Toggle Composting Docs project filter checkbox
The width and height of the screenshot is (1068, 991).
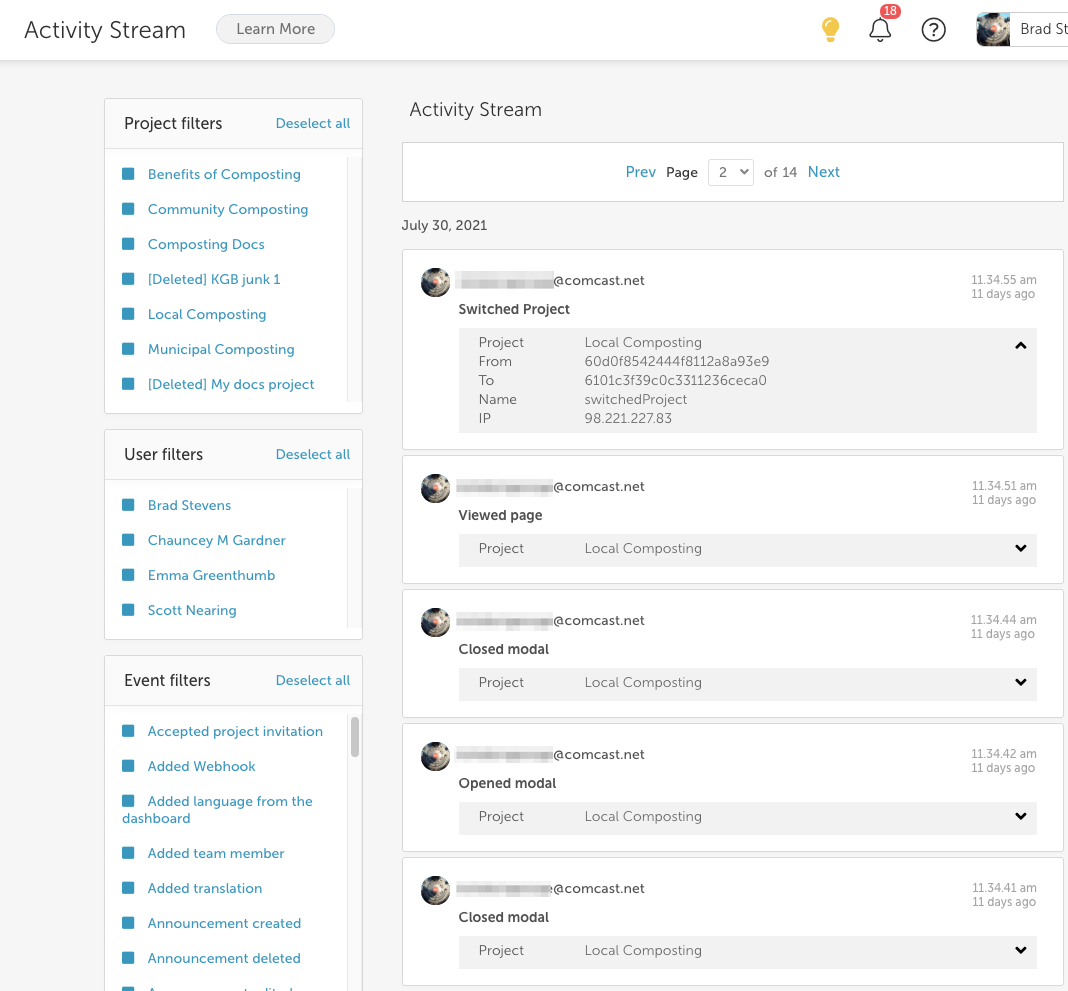click(x=128, y=243)
